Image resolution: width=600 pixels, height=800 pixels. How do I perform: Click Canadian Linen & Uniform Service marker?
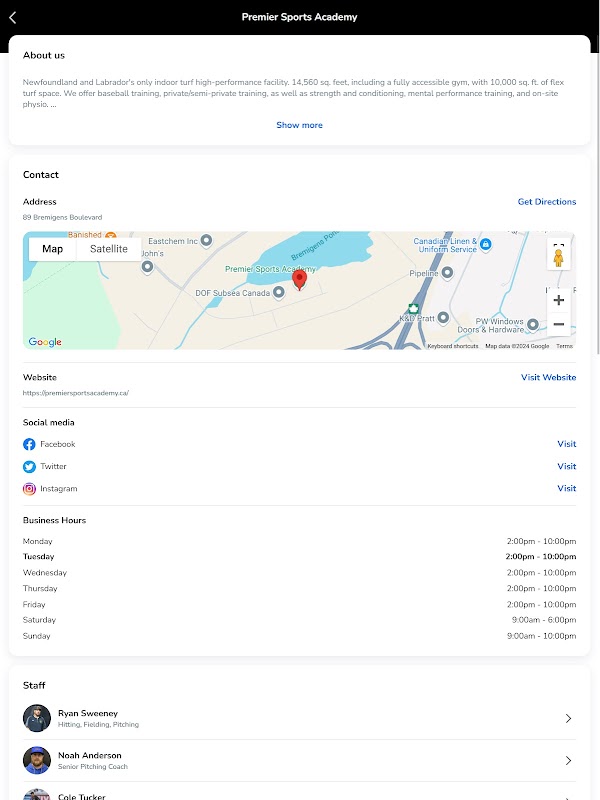pos(486,244)
